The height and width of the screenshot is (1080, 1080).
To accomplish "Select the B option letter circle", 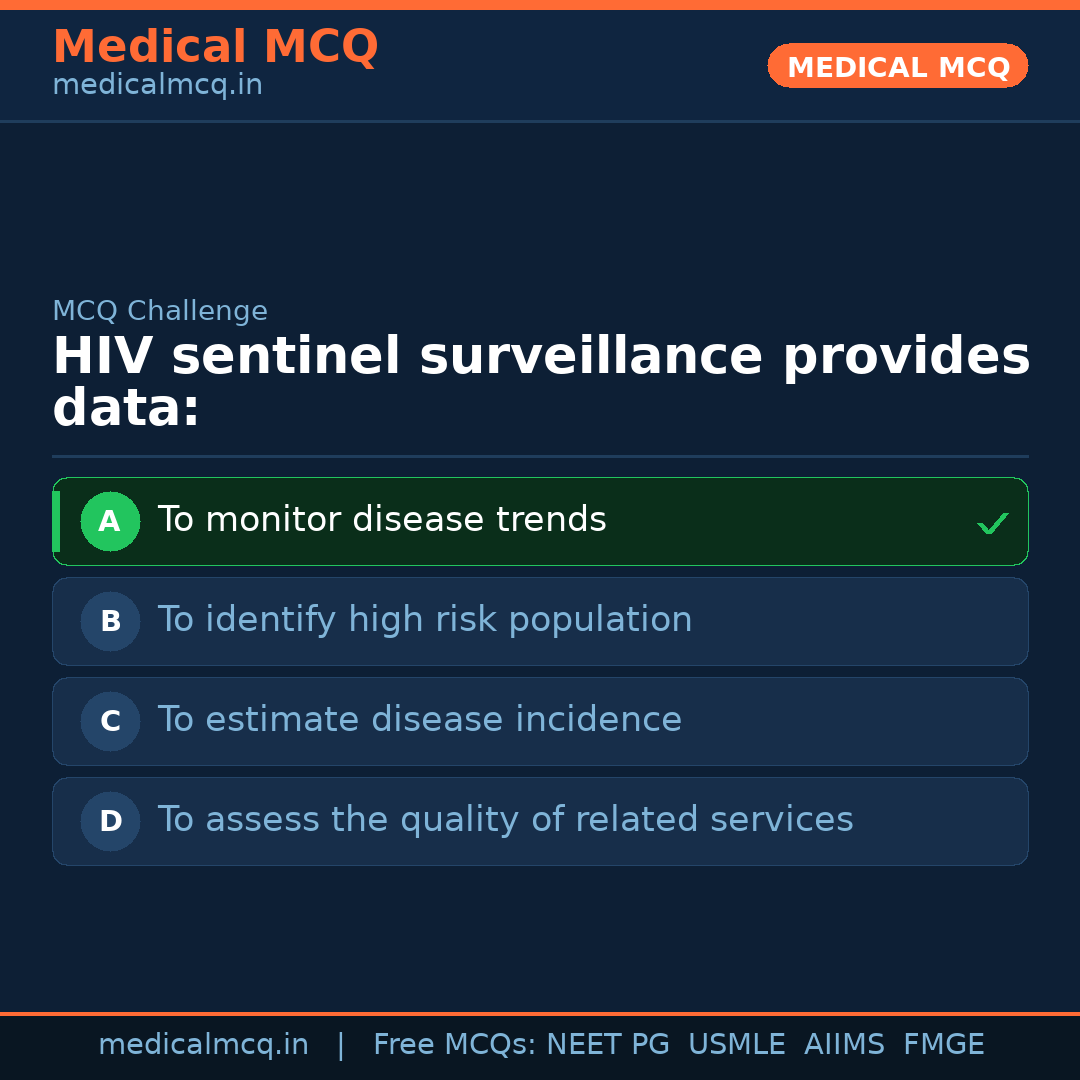I will click(x=110, y=621).
